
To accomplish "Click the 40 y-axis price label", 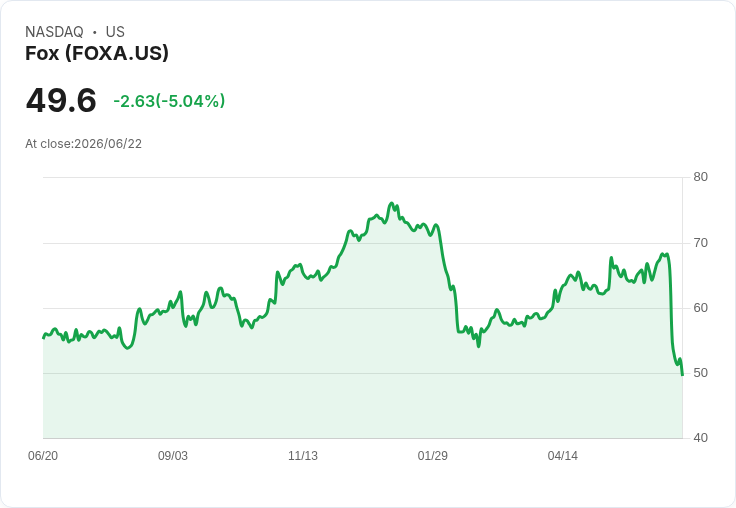I will coord(700,438).
